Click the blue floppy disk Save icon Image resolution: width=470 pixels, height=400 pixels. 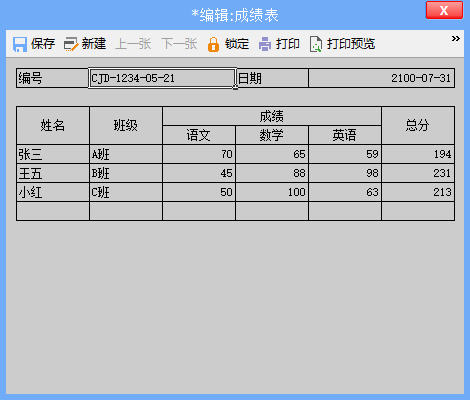pyautogui.click(x=20, y=44)
